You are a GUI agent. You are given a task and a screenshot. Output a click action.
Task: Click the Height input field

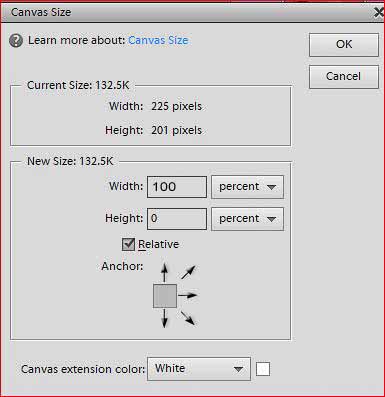click(177, 219)
